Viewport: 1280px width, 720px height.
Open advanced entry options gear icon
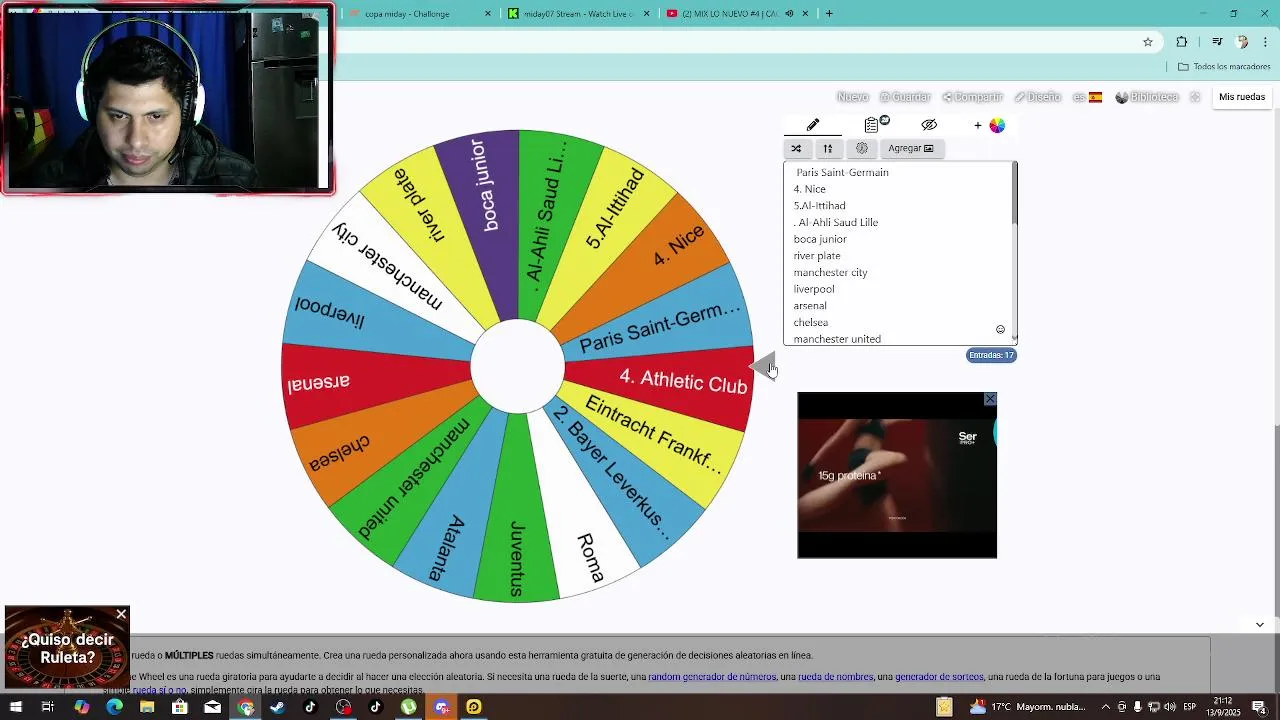tap(862, 148)
